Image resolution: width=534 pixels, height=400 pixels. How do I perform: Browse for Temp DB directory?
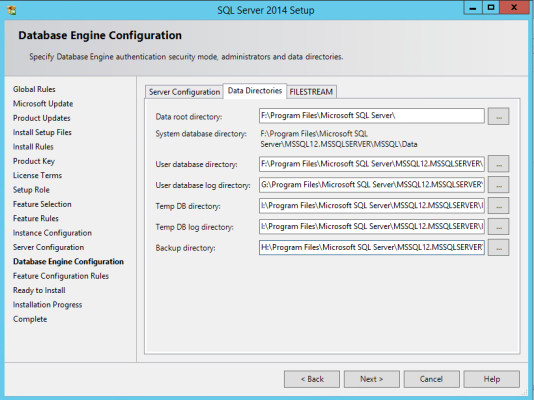coord(498,206)
